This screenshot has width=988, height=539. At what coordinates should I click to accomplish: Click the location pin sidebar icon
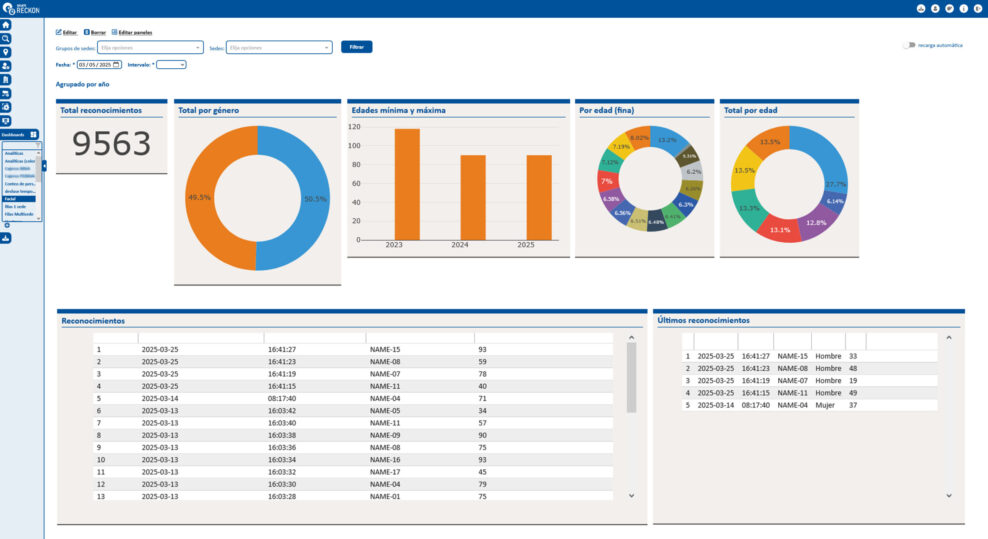coord(6,52)
